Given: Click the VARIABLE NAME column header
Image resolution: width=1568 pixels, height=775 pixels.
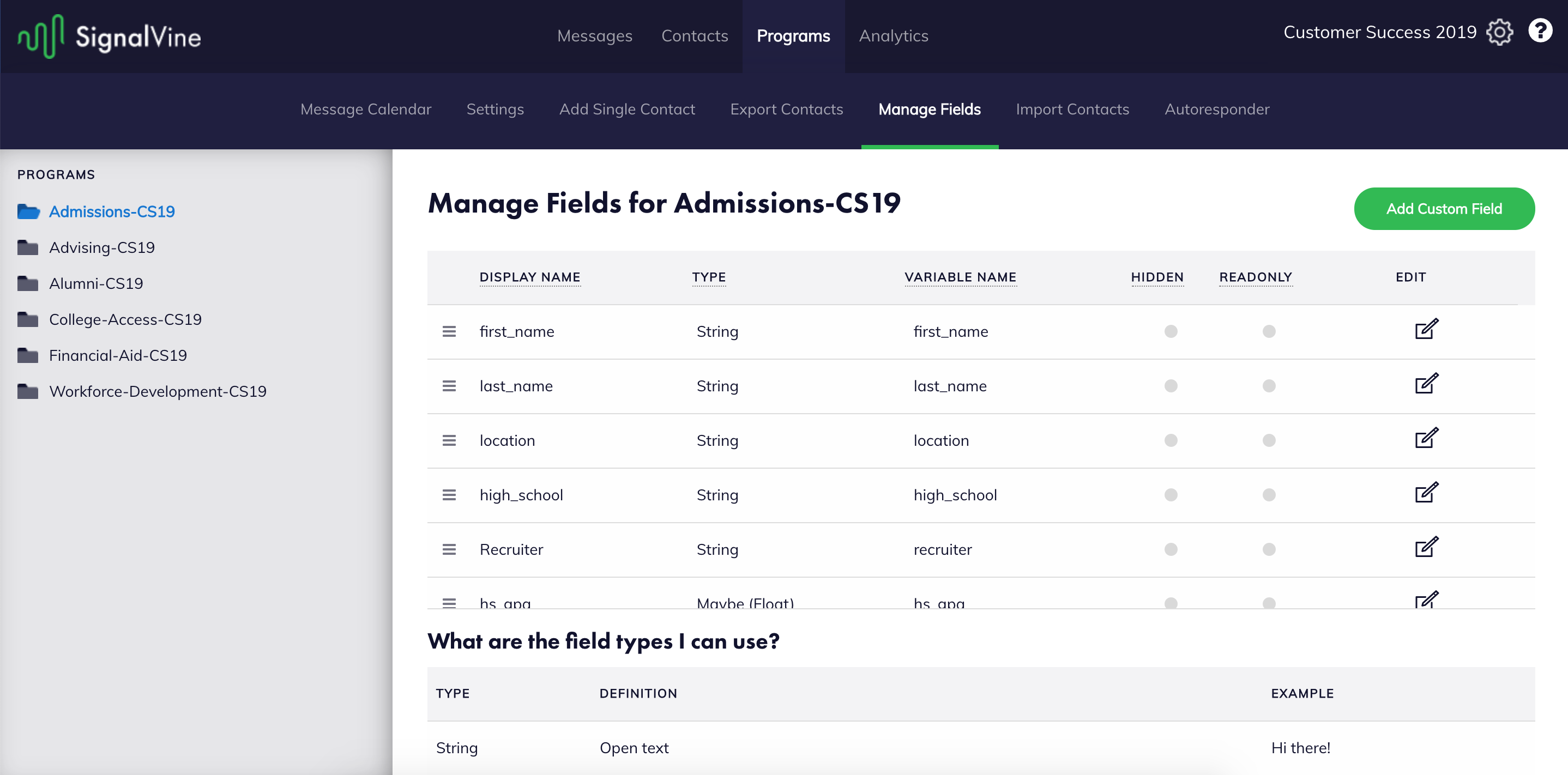Looking at the screenshot, I should tap(960, 277).
